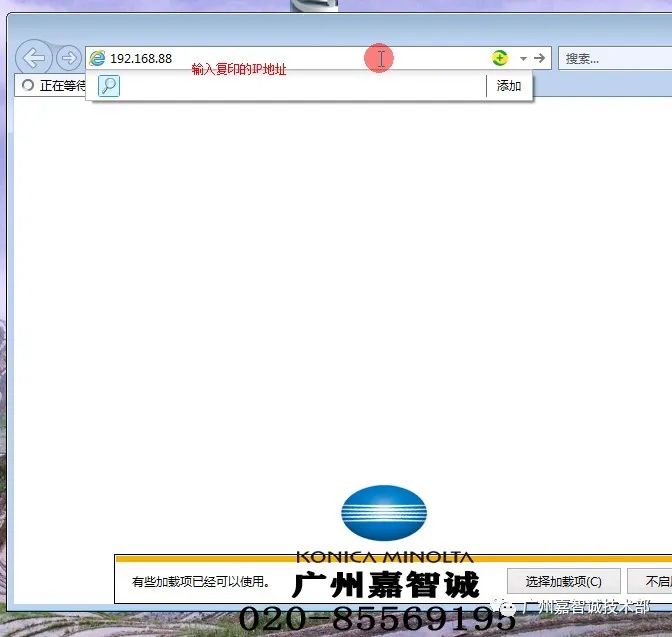Image resolution: width=672 pixels, height=637 pixels.
Task: Open the address bar history dropdown arrow
Action: point(523,58)
